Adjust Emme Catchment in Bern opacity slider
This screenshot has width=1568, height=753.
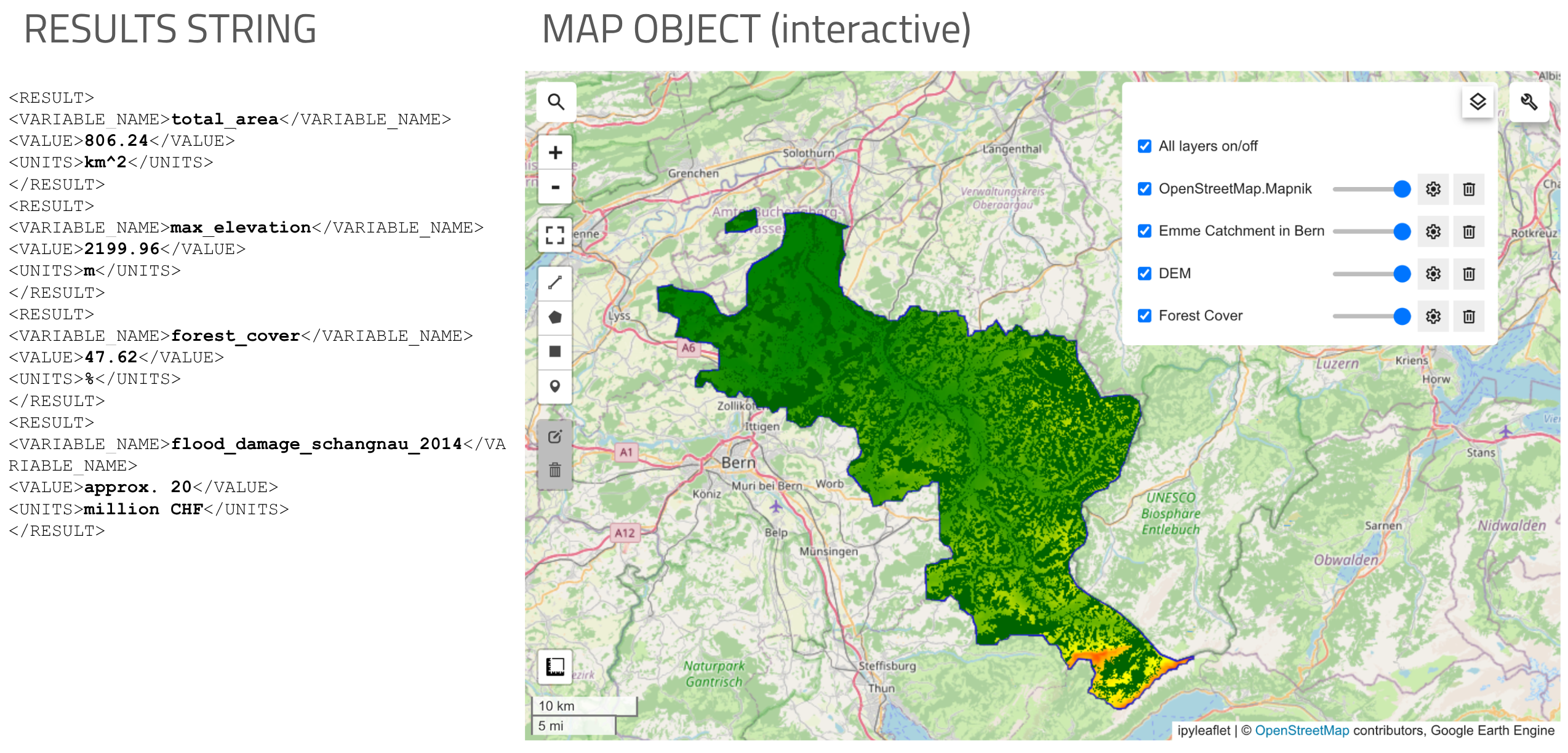click(1371, 231)
